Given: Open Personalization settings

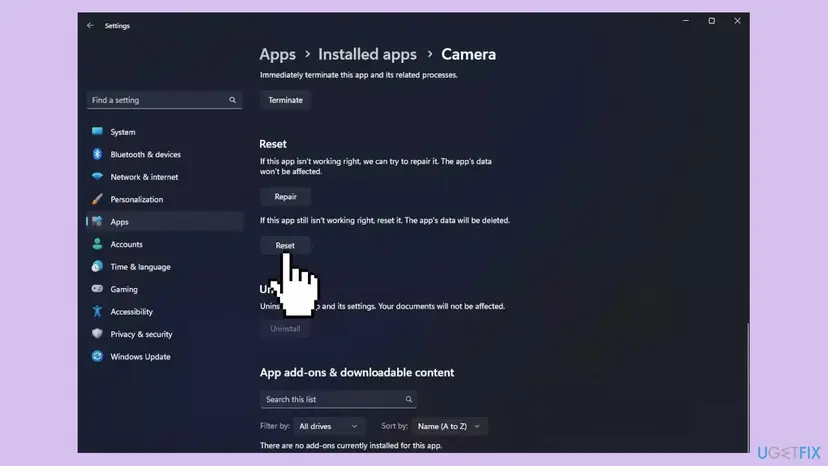Looking at the screenshot, I should point(164,199).
